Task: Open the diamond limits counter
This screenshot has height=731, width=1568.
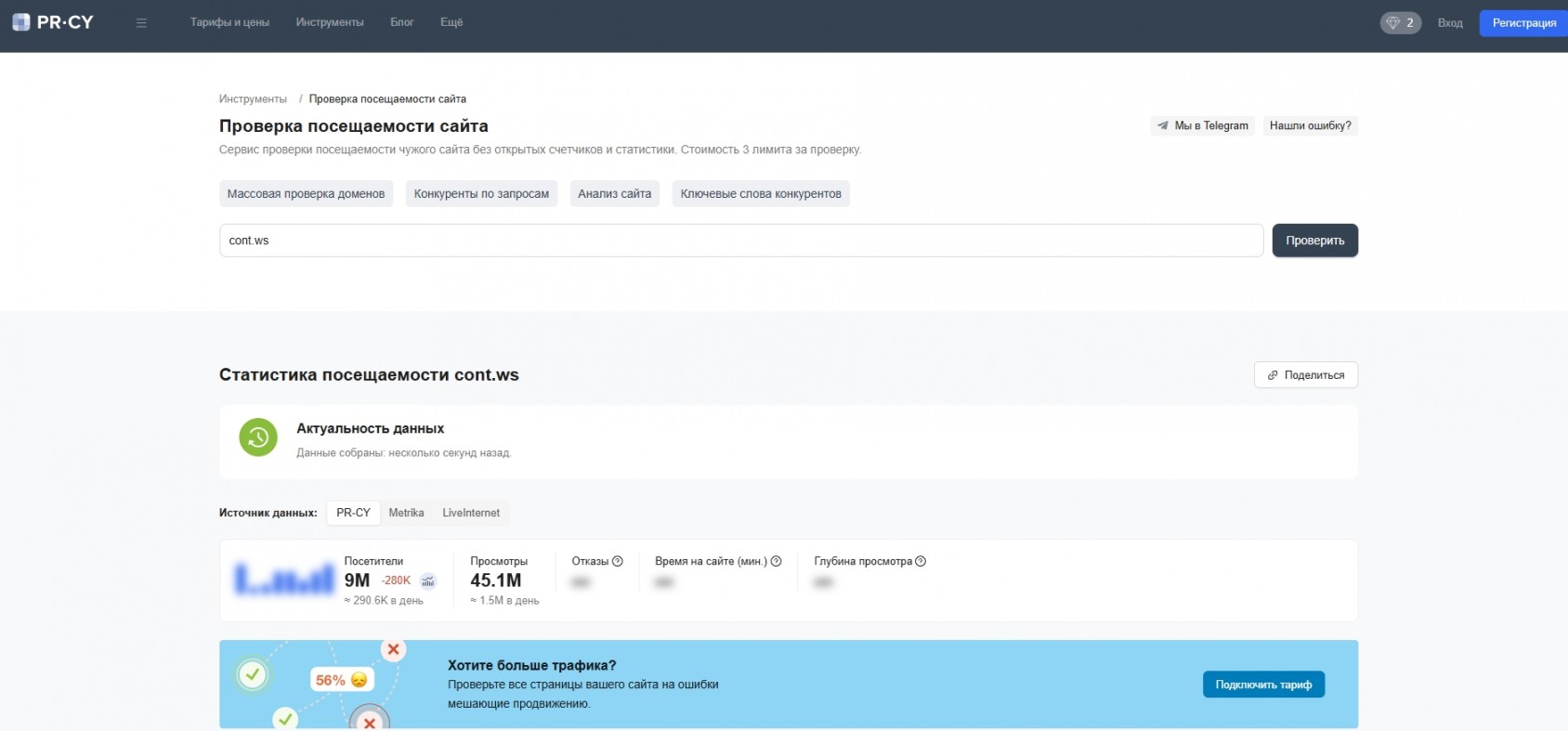Action: [1400, 22]
